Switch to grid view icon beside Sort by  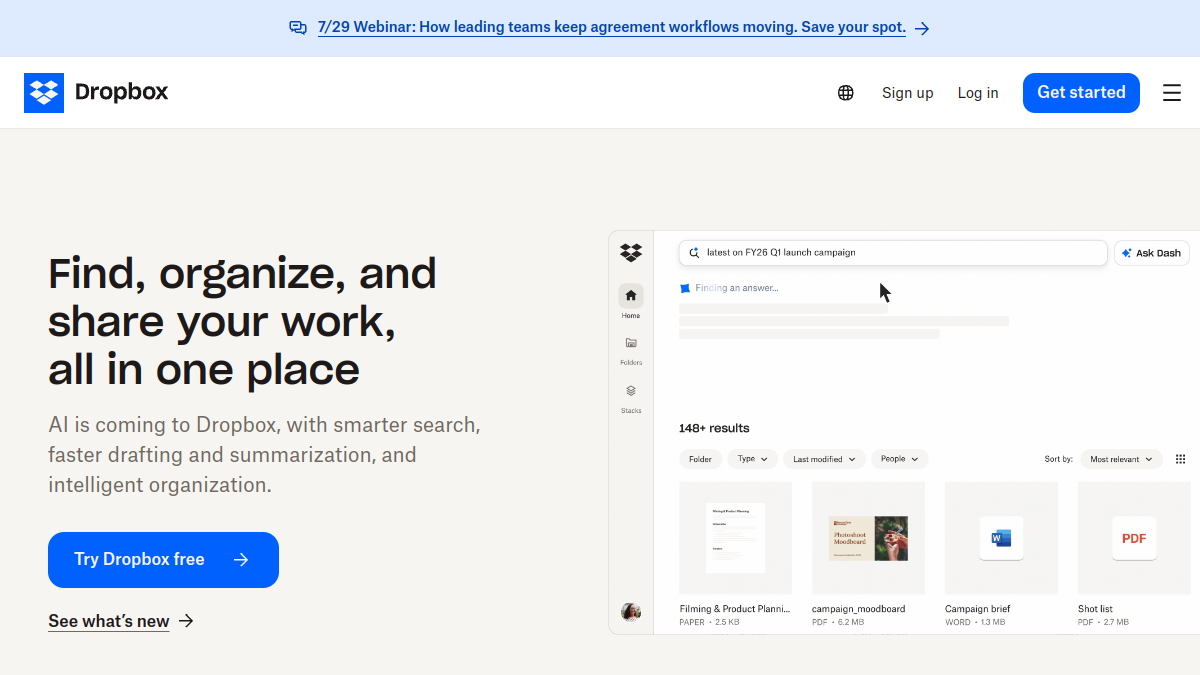click(1180, 459)
